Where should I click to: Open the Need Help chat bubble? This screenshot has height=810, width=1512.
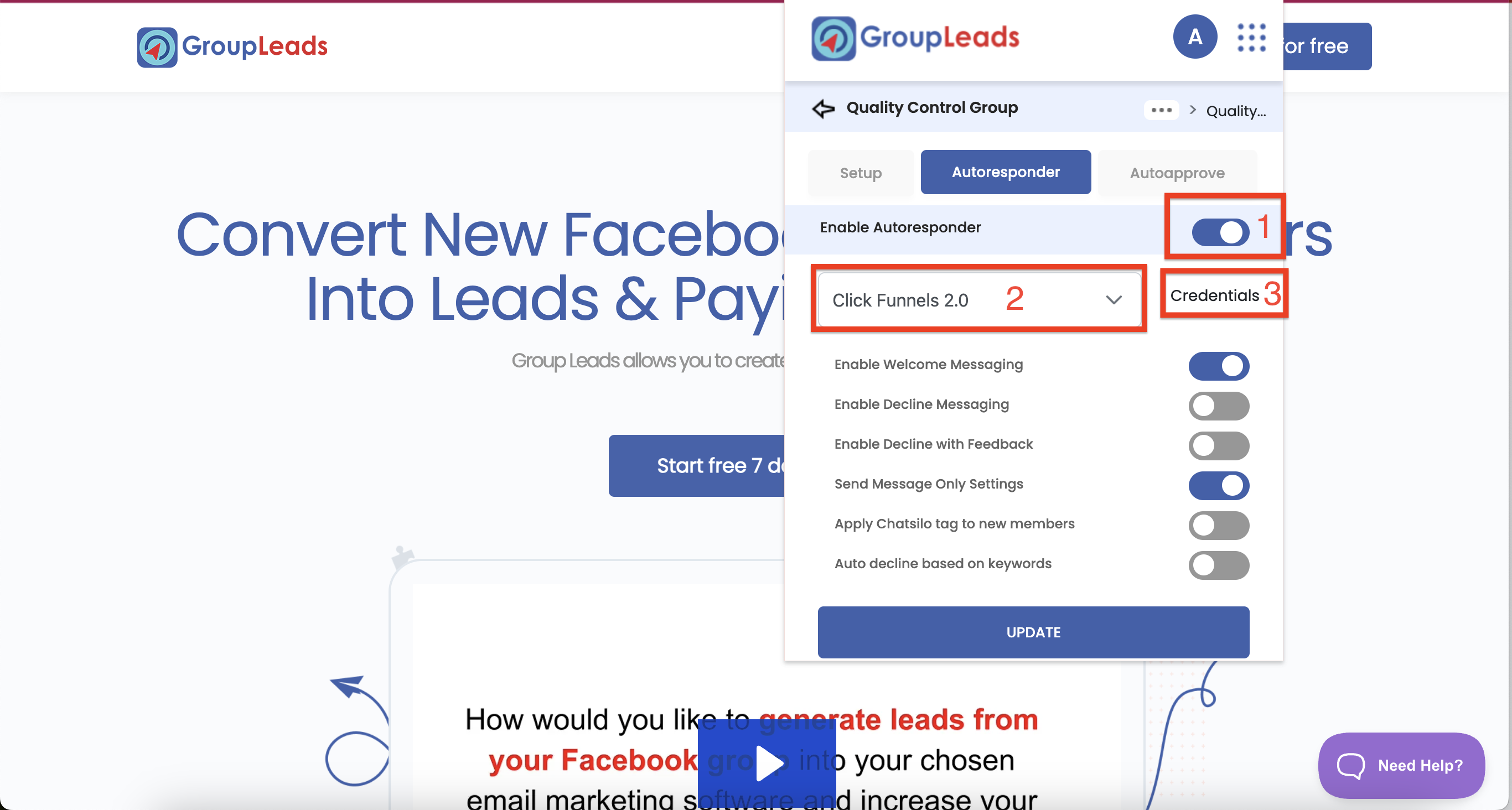click(1402, 765)
